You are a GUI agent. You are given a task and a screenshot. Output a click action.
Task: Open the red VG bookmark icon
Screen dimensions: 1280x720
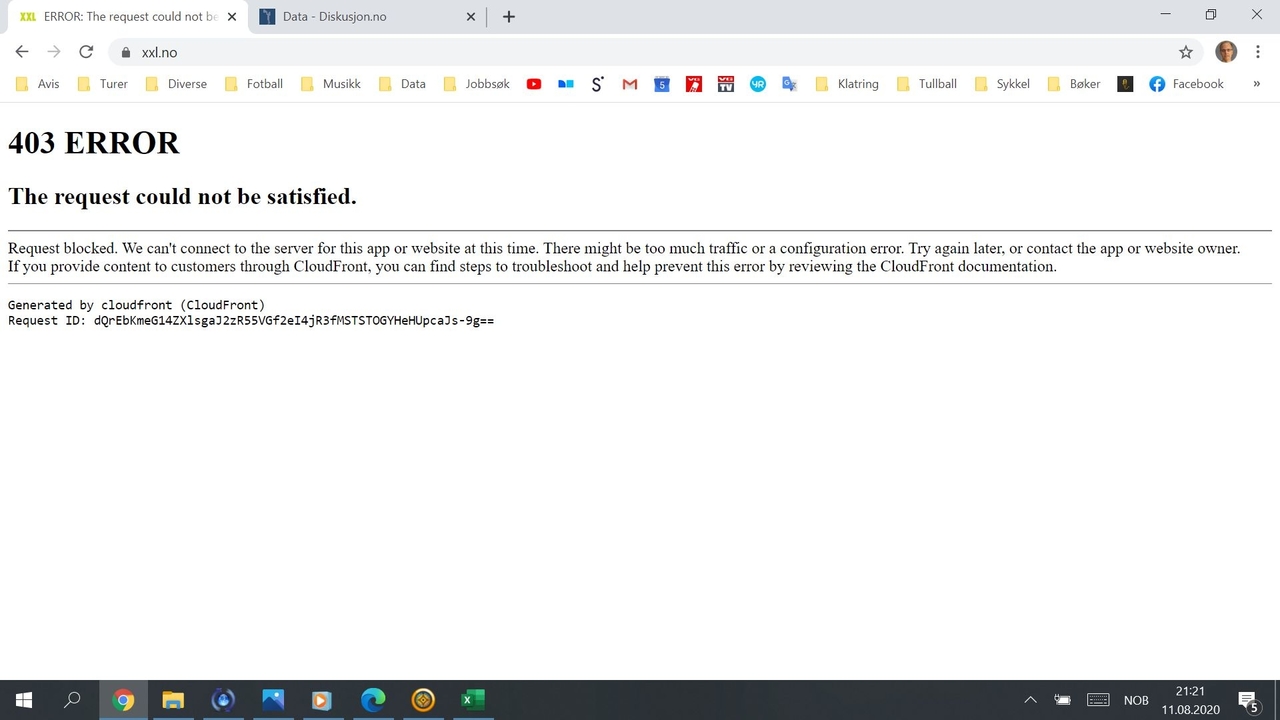[x=694, y=84]
